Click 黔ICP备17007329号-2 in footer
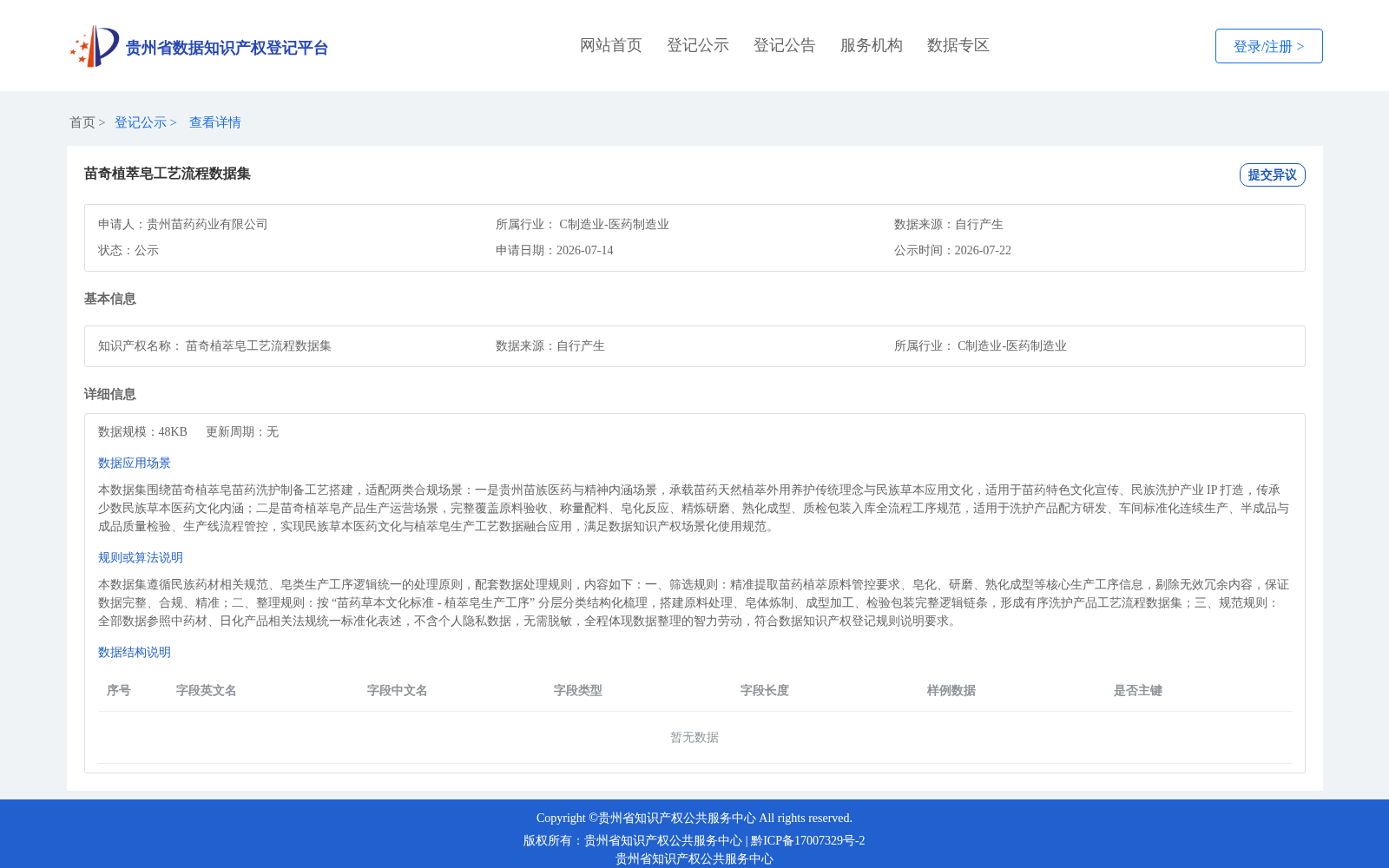The height and width of the screenshot is (868, 1389). coord(808,840)
